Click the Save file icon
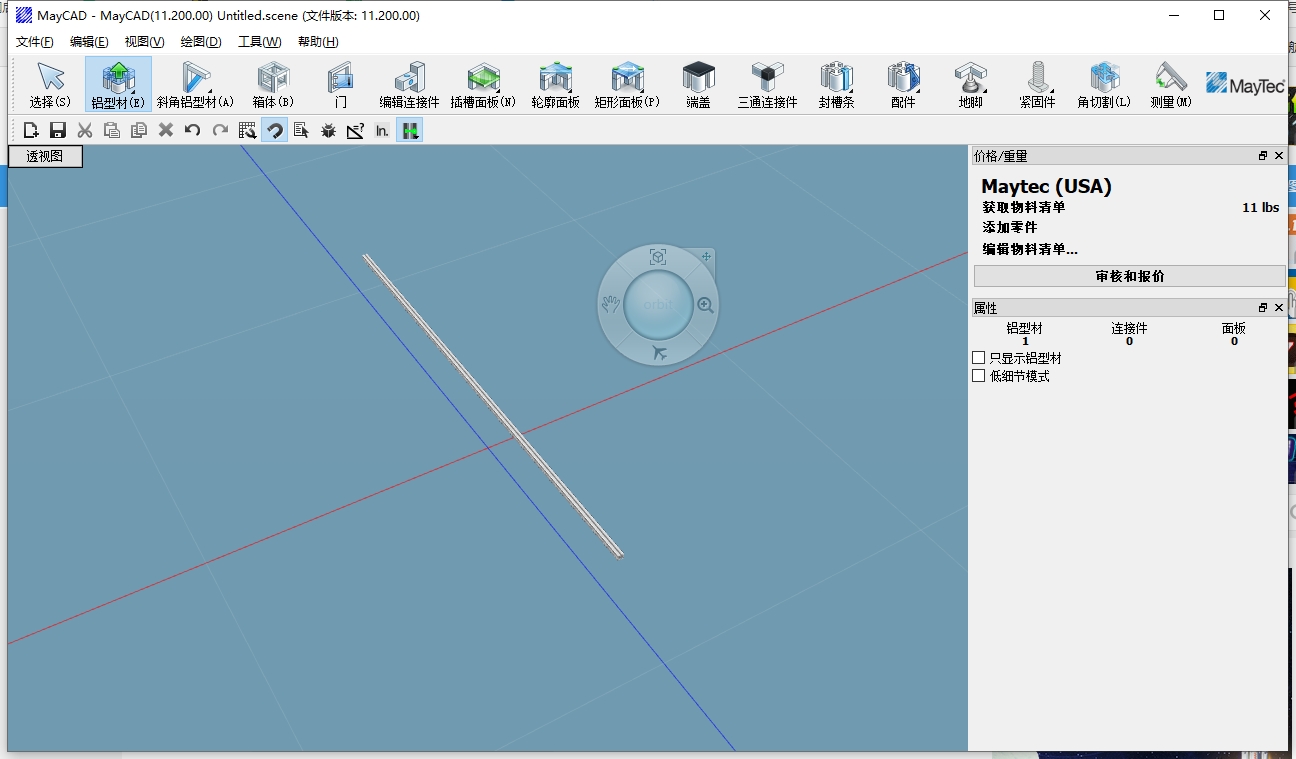The width and height of the screenshot is (1296, 759). 58,129
